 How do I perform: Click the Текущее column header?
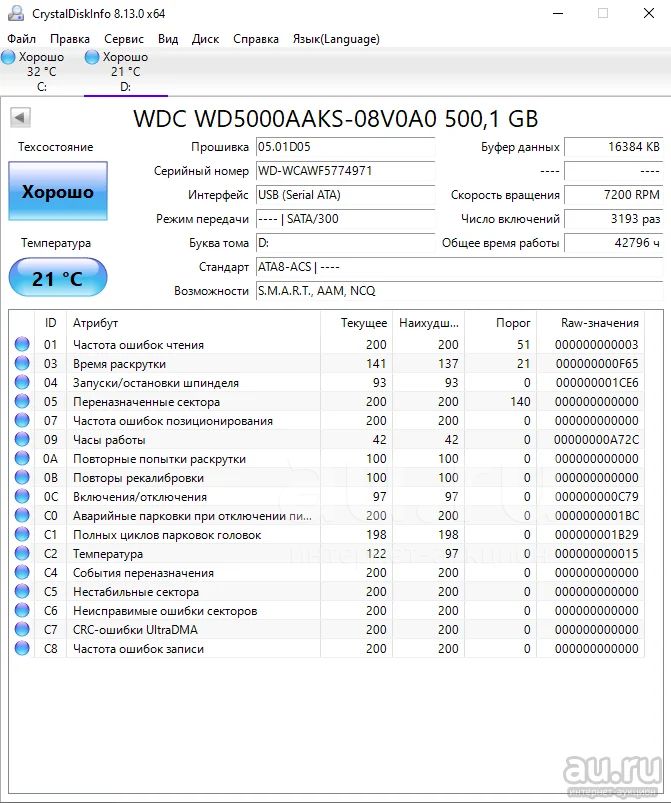[x=357, y=323]
